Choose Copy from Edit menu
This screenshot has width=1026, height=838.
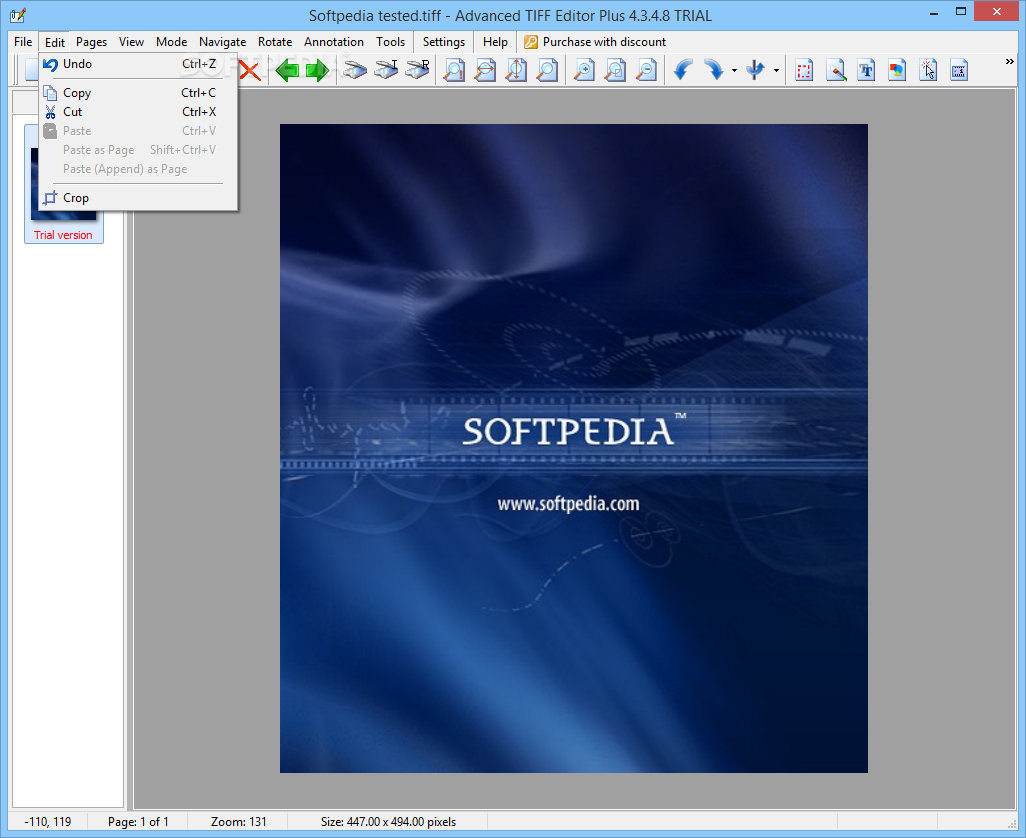[137, 93]
